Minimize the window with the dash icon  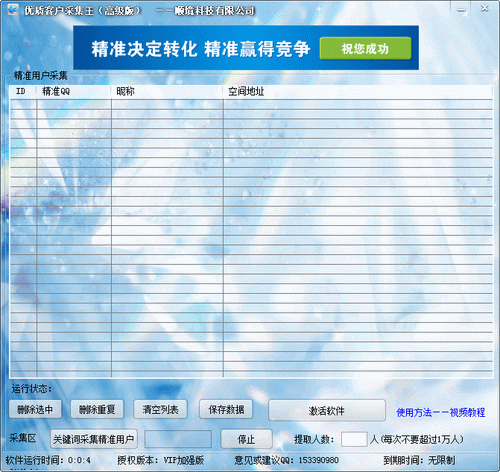(x=461, y=10)
